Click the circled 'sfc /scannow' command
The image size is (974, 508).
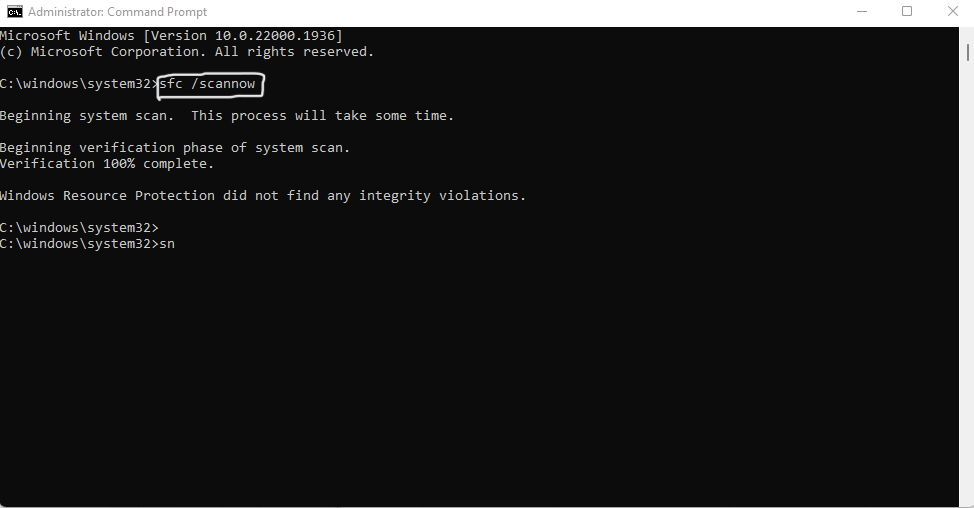207,84
